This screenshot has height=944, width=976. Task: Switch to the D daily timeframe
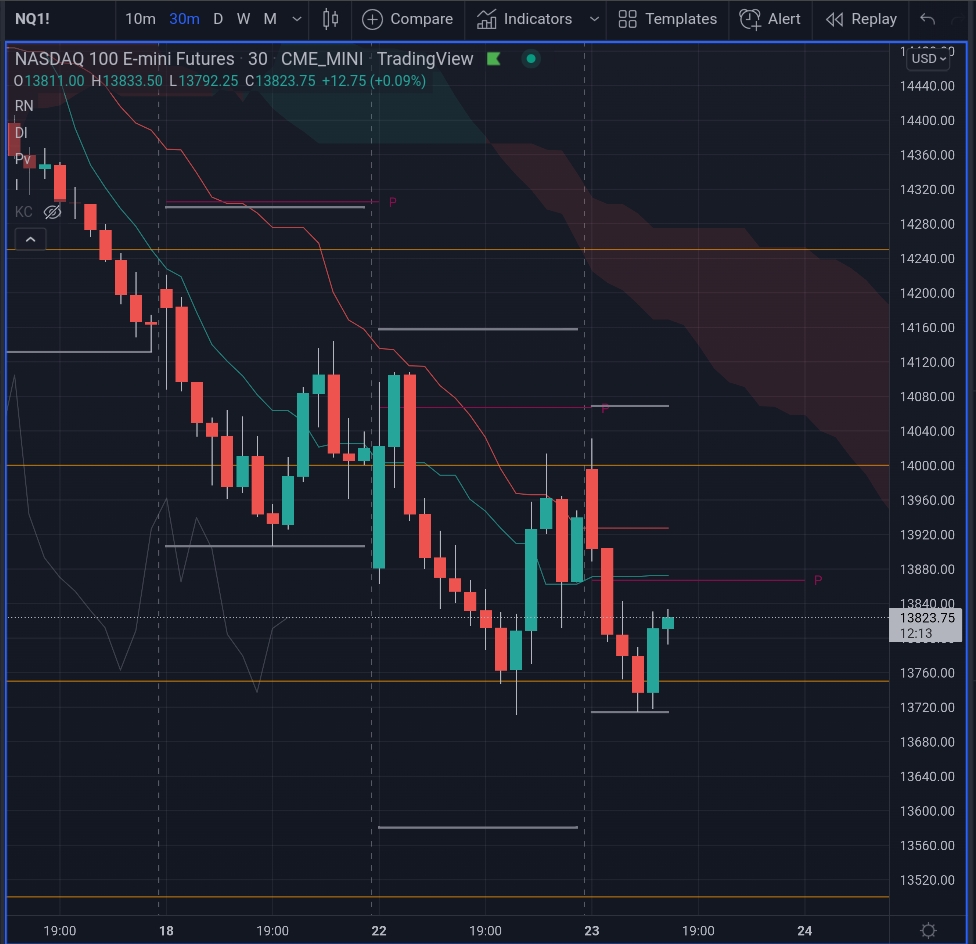point(218,19)
